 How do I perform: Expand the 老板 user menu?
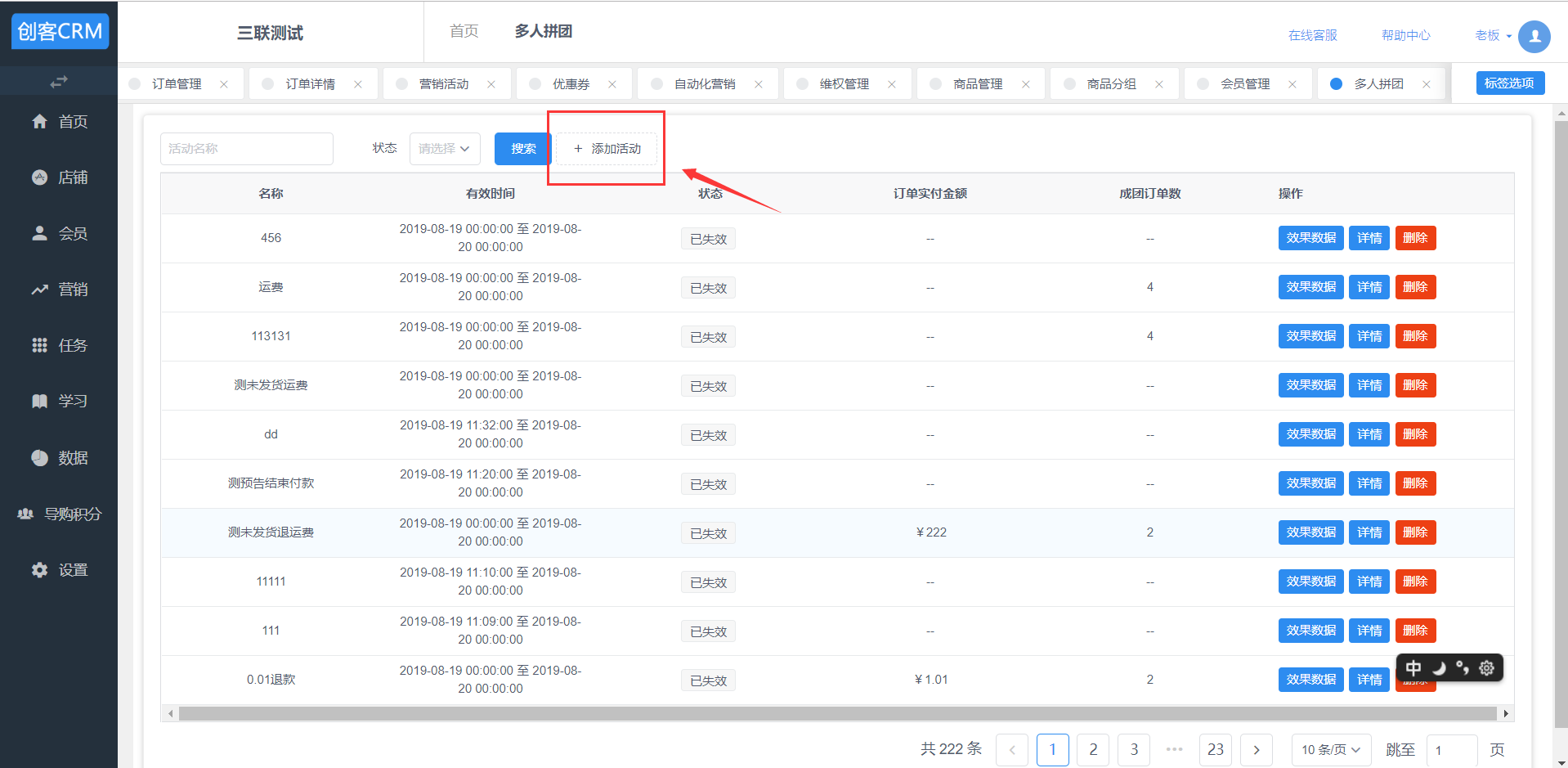1494,35
